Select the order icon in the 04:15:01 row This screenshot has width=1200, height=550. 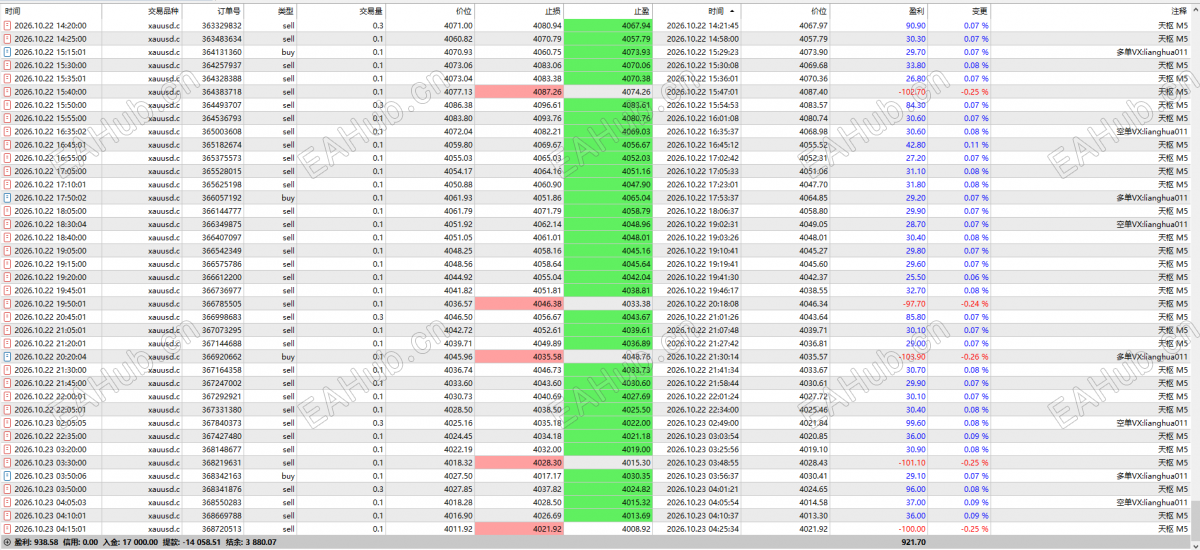8,528
